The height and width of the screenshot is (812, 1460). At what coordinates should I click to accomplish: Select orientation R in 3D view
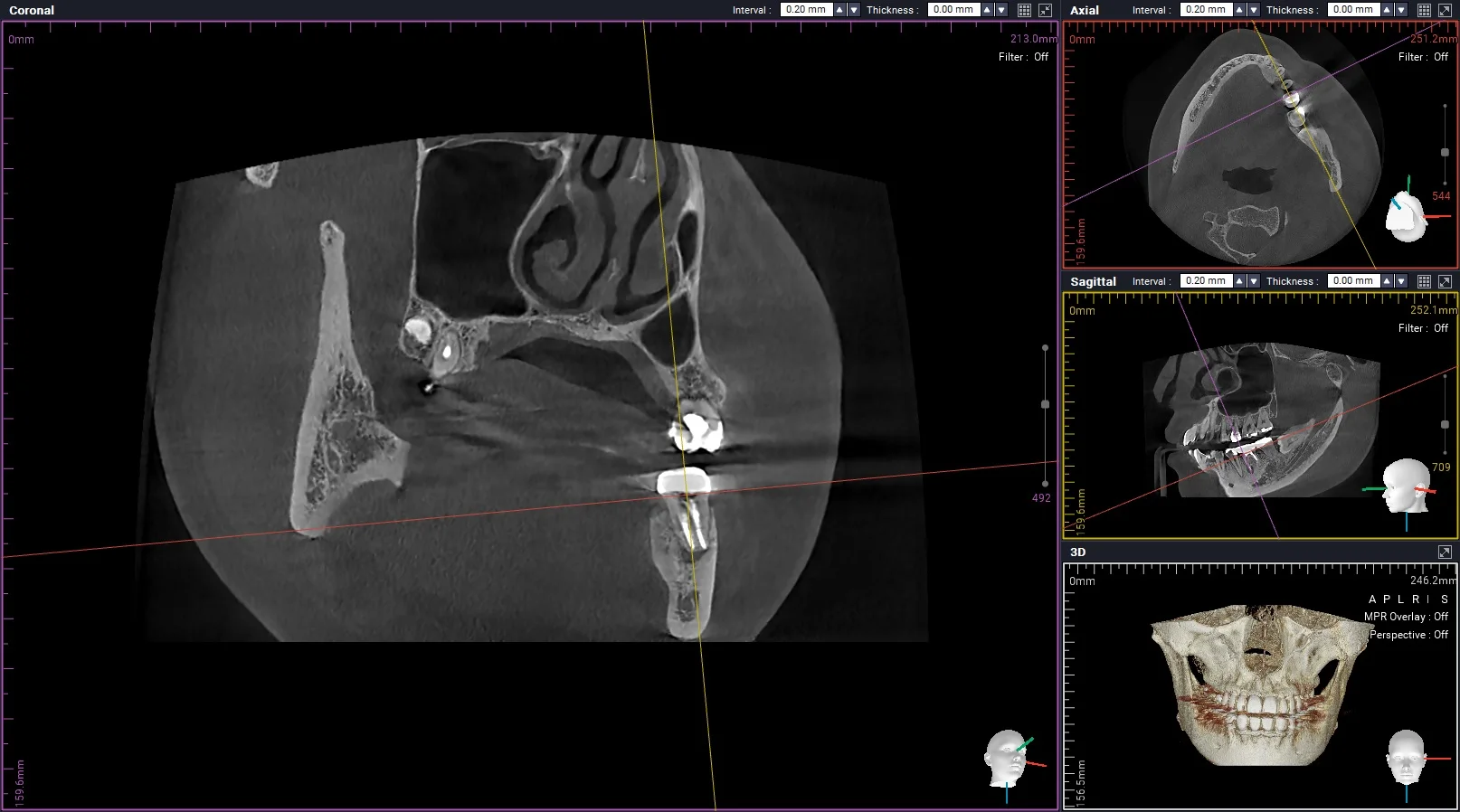1416,600
